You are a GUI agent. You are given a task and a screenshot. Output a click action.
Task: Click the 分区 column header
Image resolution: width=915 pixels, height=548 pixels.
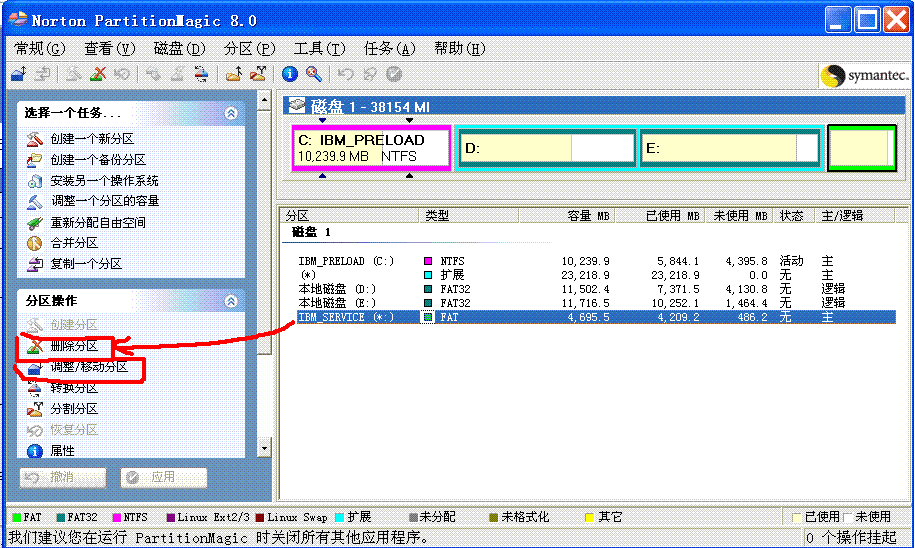pos(349,215)
